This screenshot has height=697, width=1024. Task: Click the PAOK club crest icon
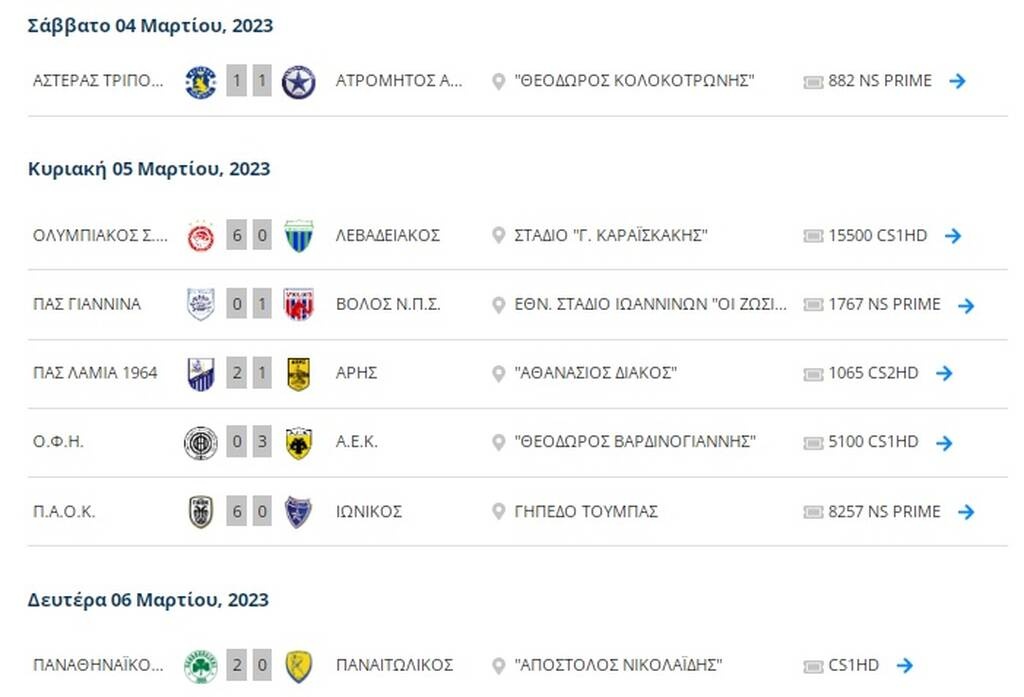(202, 511)
